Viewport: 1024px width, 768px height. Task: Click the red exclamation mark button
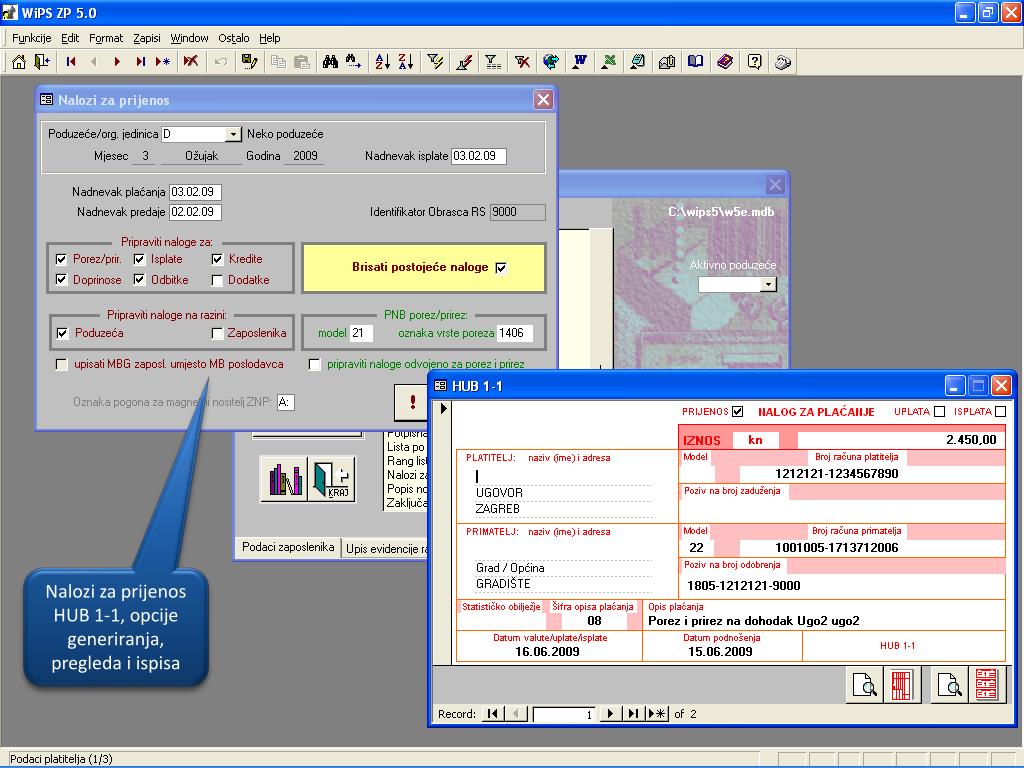point(411,402)
